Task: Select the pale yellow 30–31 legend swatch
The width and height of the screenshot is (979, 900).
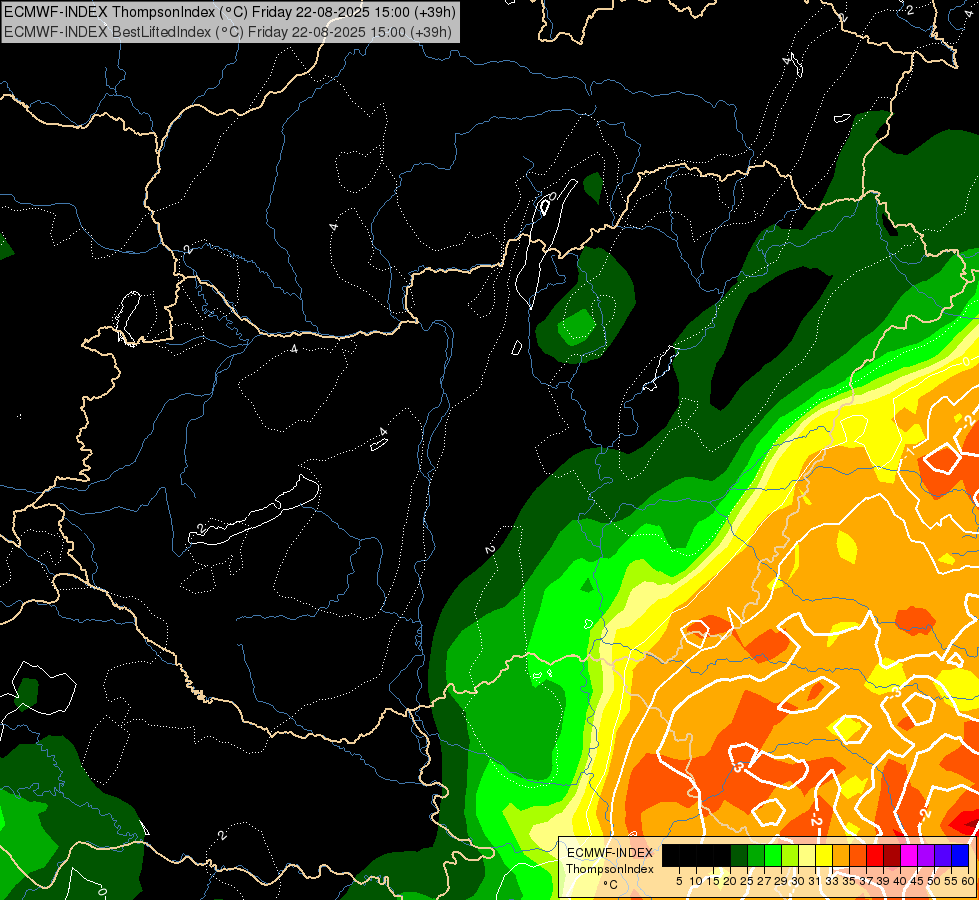Action: pos(807,855)
